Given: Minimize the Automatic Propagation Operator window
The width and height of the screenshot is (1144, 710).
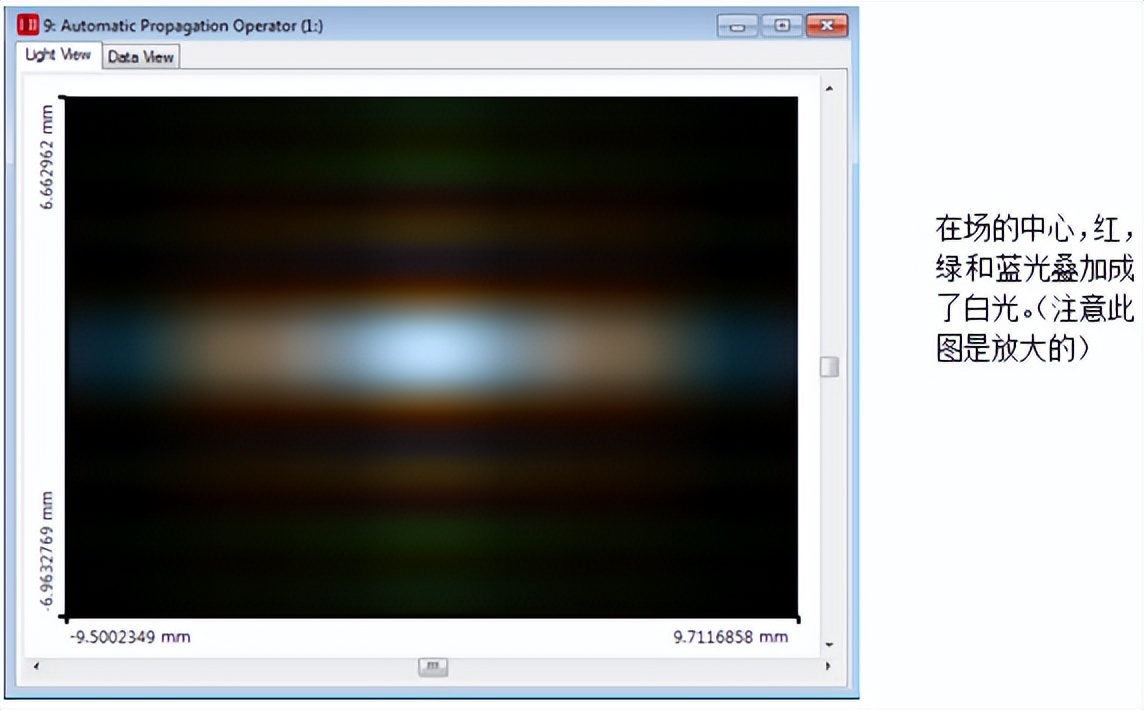Looking at the screenshot, I should [x=737, y=26].
